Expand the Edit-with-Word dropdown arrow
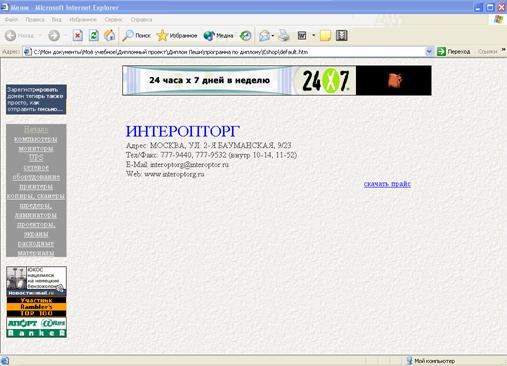The height and width of the screenshot is (366, 507). [x=313, y=35]
